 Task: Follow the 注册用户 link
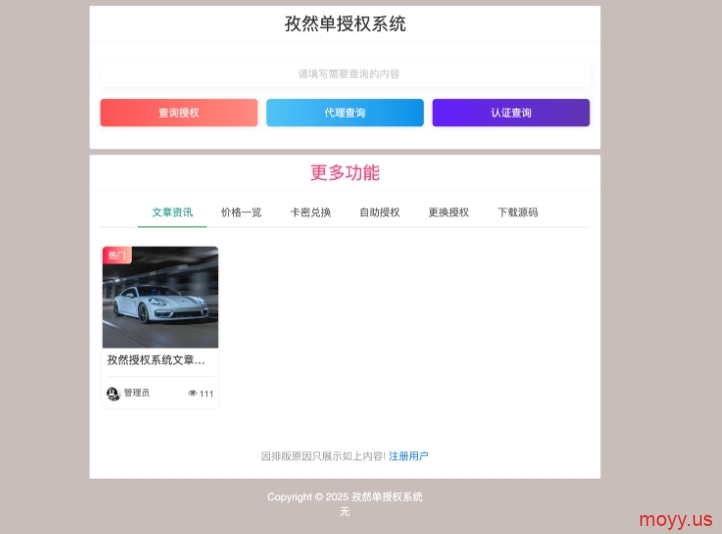[408, 456]
